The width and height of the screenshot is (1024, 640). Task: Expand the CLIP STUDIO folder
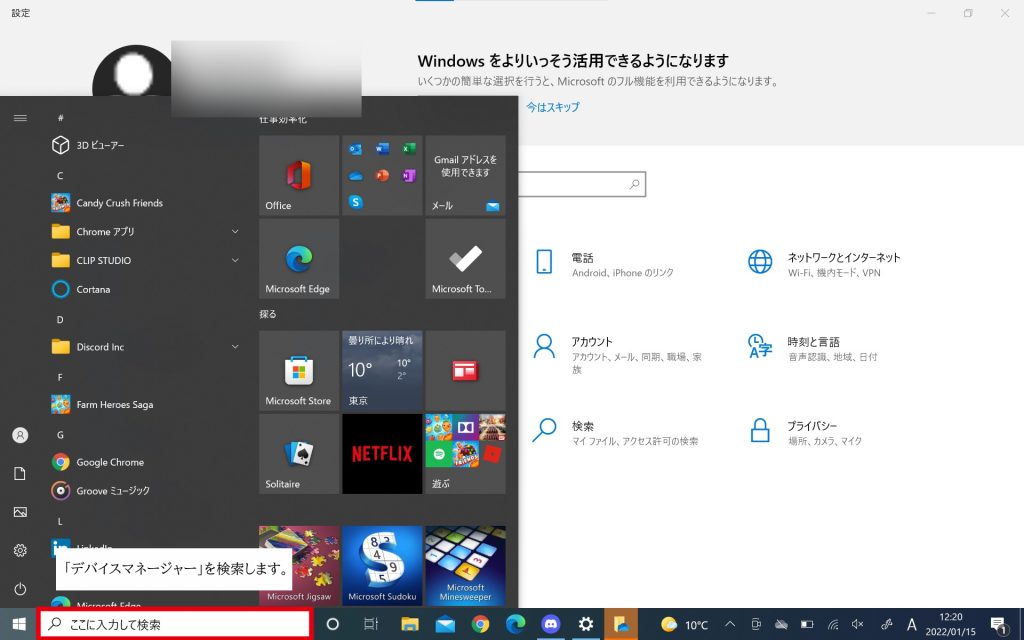coord(146,260)
